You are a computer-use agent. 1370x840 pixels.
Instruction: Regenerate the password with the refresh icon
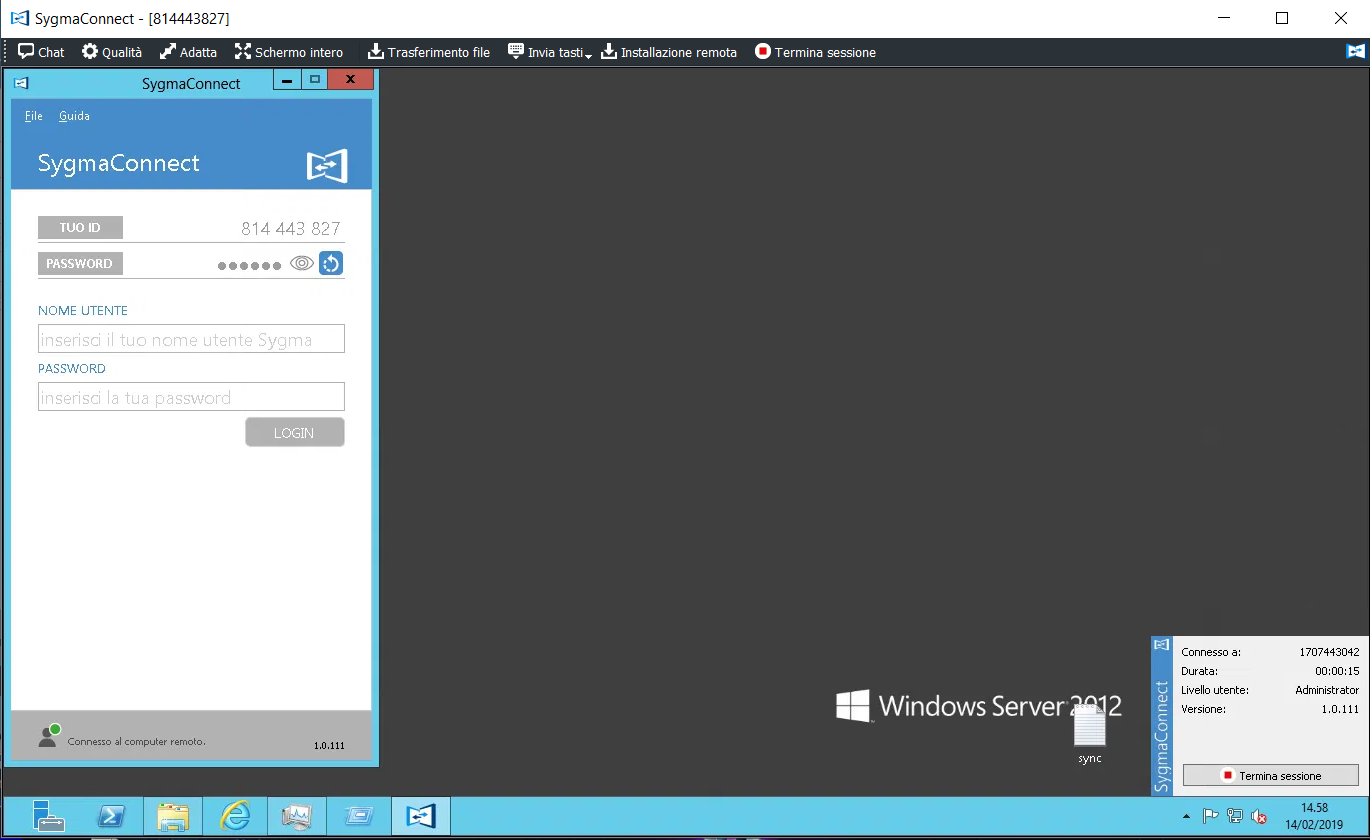tap(331, 264)
